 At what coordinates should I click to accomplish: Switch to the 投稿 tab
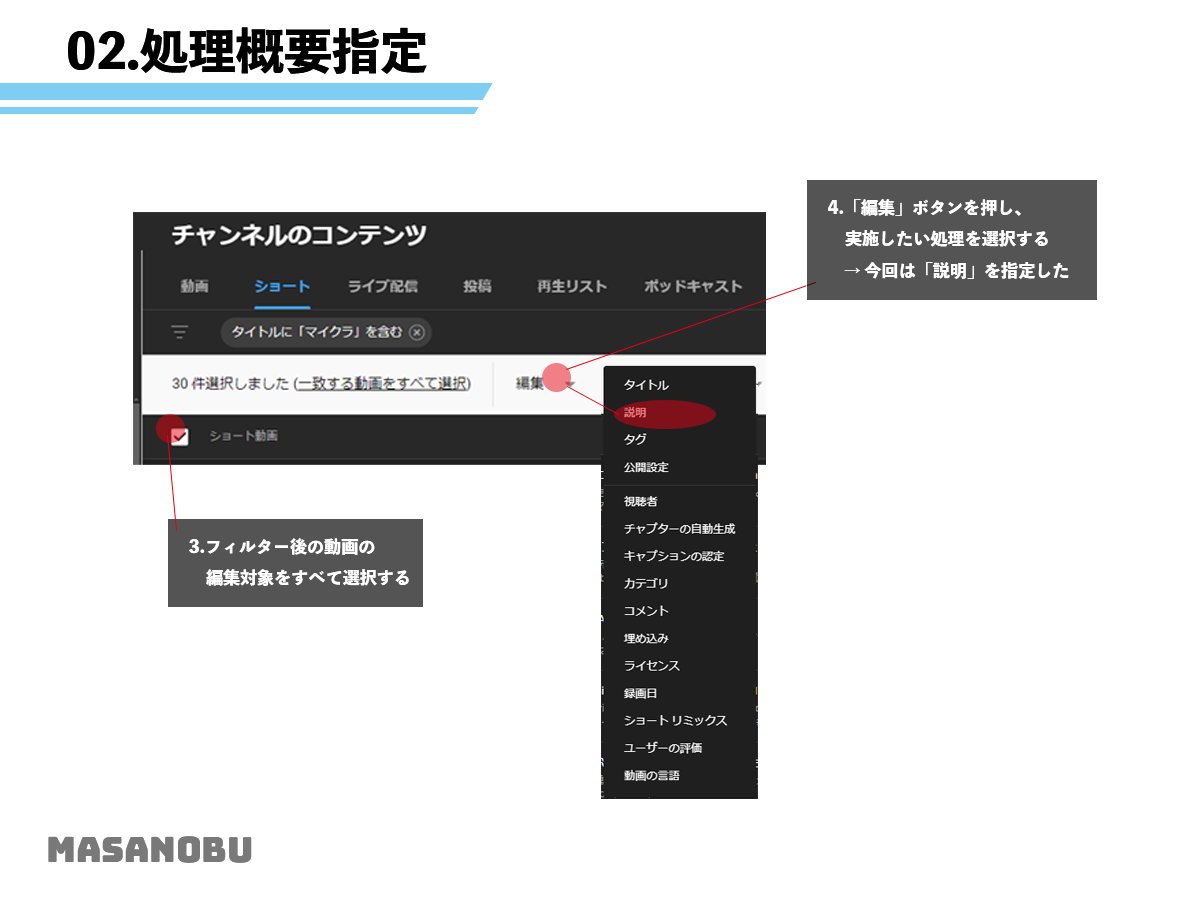tap(477, 286)
